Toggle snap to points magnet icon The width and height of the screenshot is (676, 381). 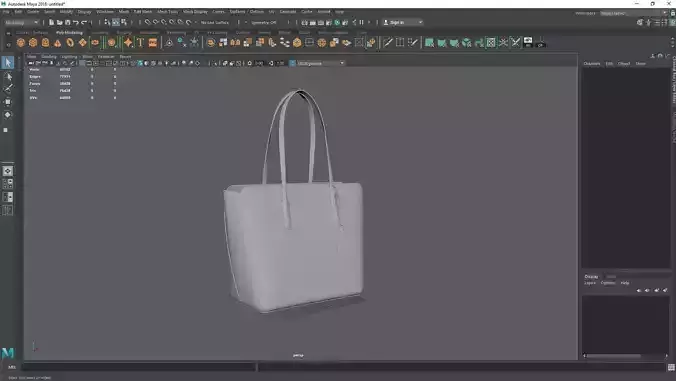164,22
